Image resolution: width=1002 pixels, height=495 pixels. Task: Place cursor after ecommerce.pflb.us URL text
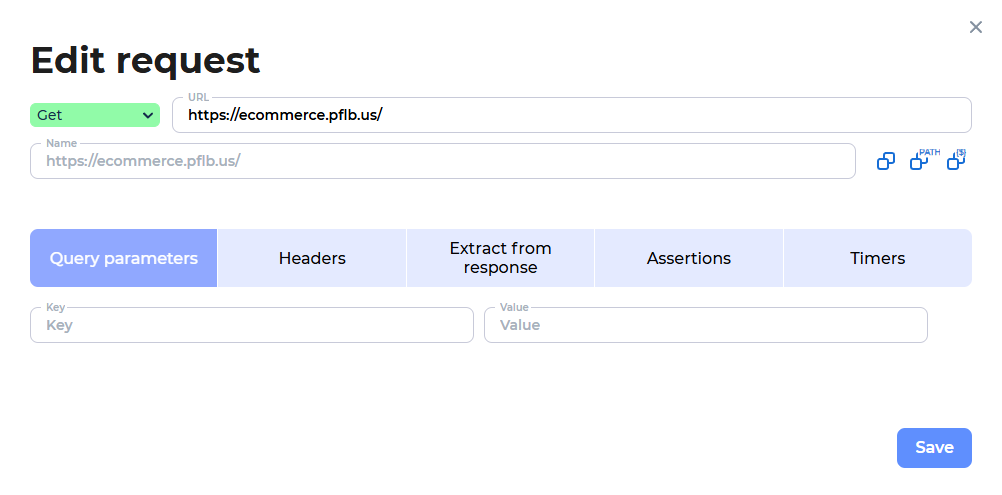click(x=383, y=115)
